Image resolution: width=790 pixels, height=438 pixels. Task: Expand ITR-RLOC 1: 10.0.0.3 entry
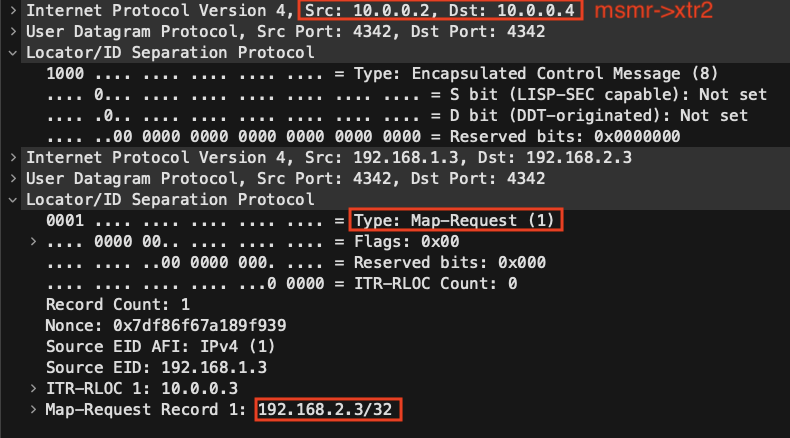[x=33, y=389]
